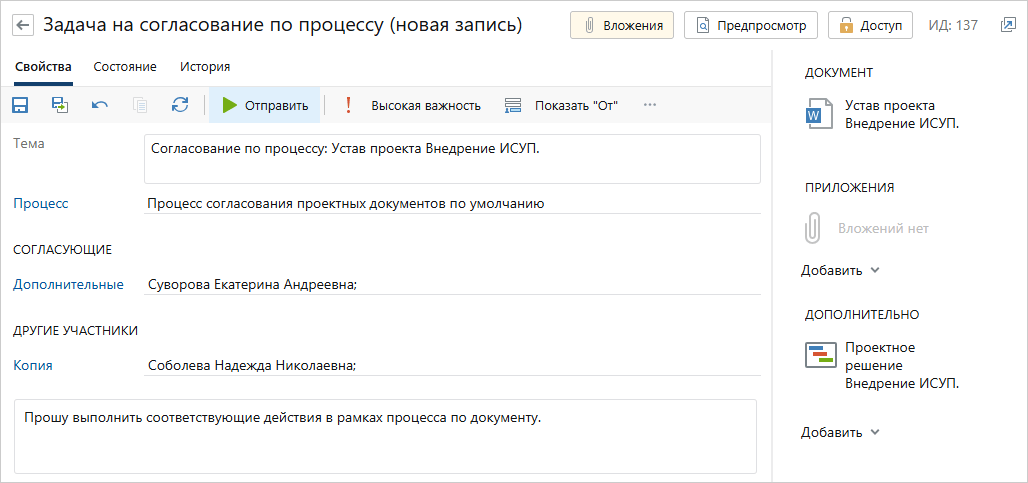
Task: Save the task with the floppy disk icon
Action: coord(20,105)
